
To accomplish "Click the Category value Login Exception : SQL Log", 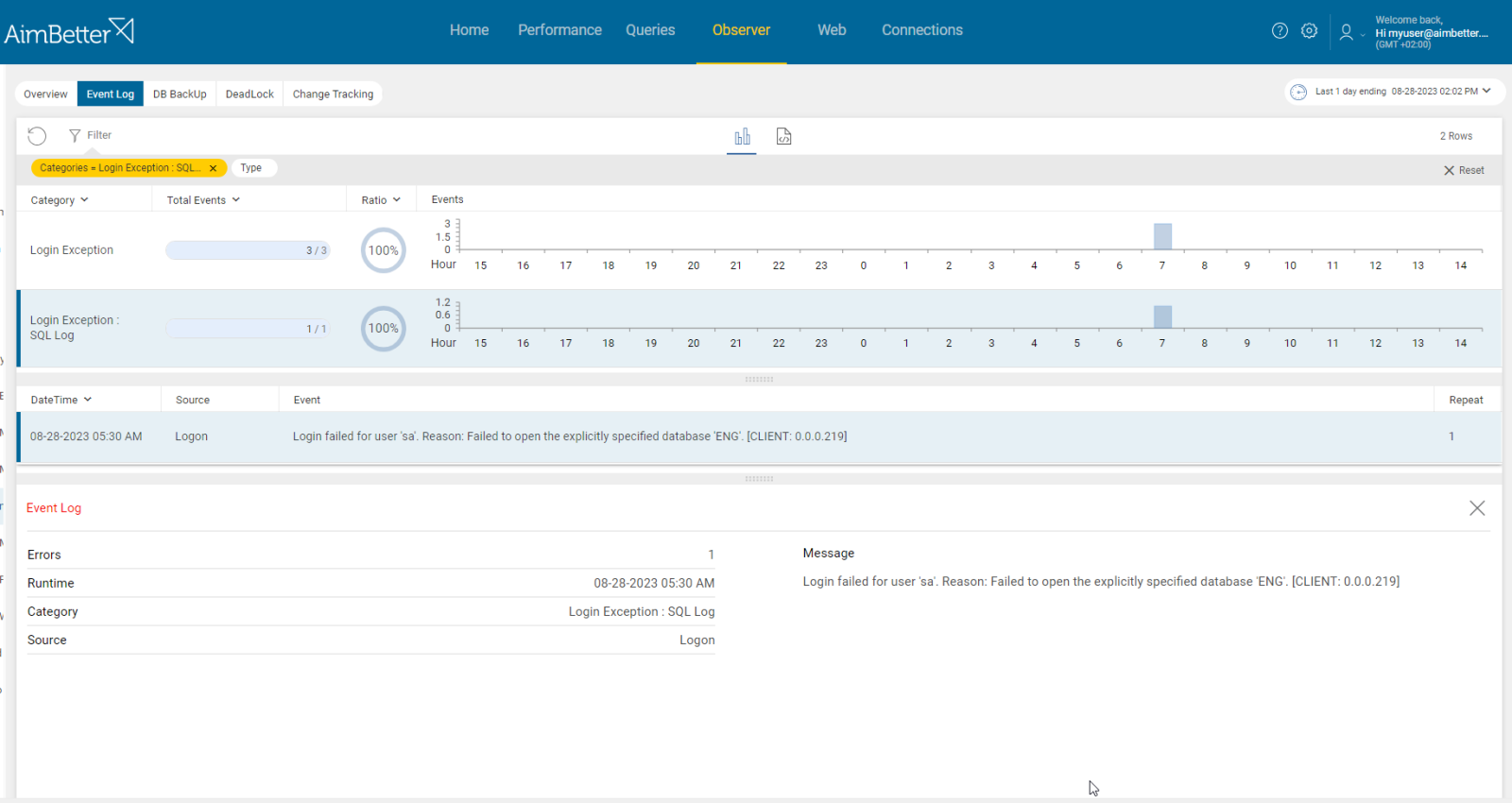I will pos(642,611).
